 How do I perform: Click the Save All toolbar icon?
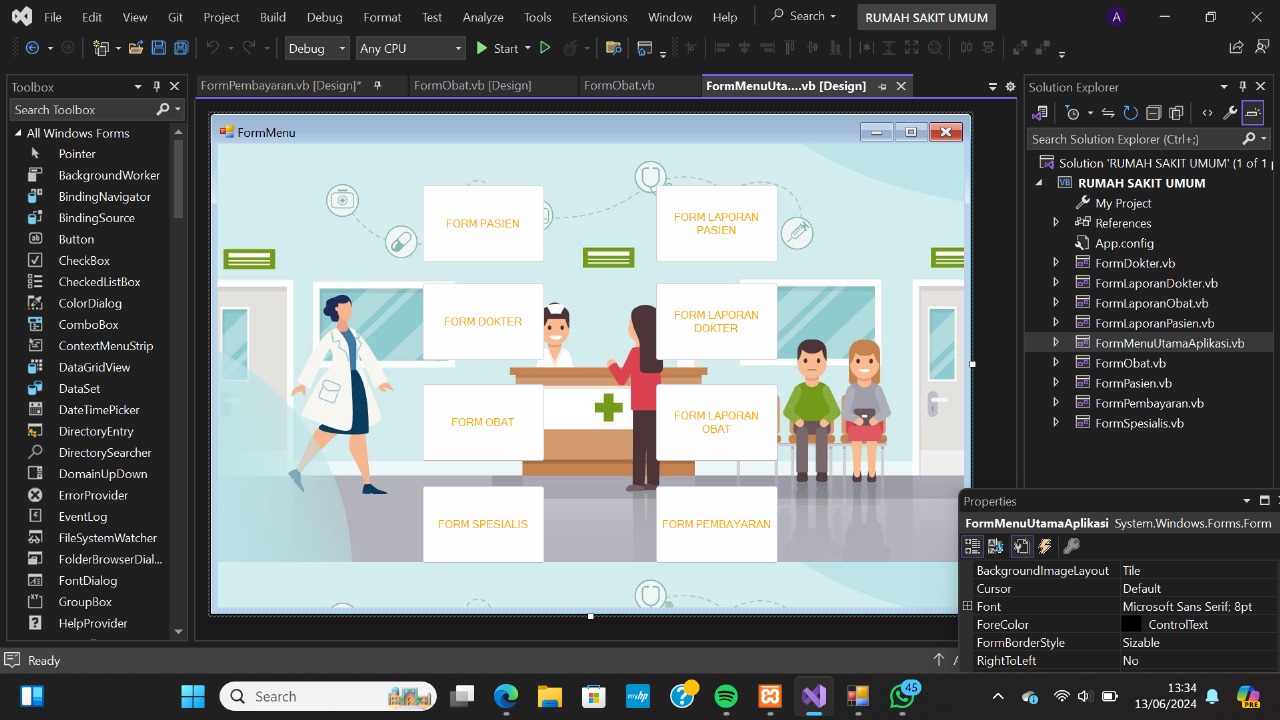181,48
